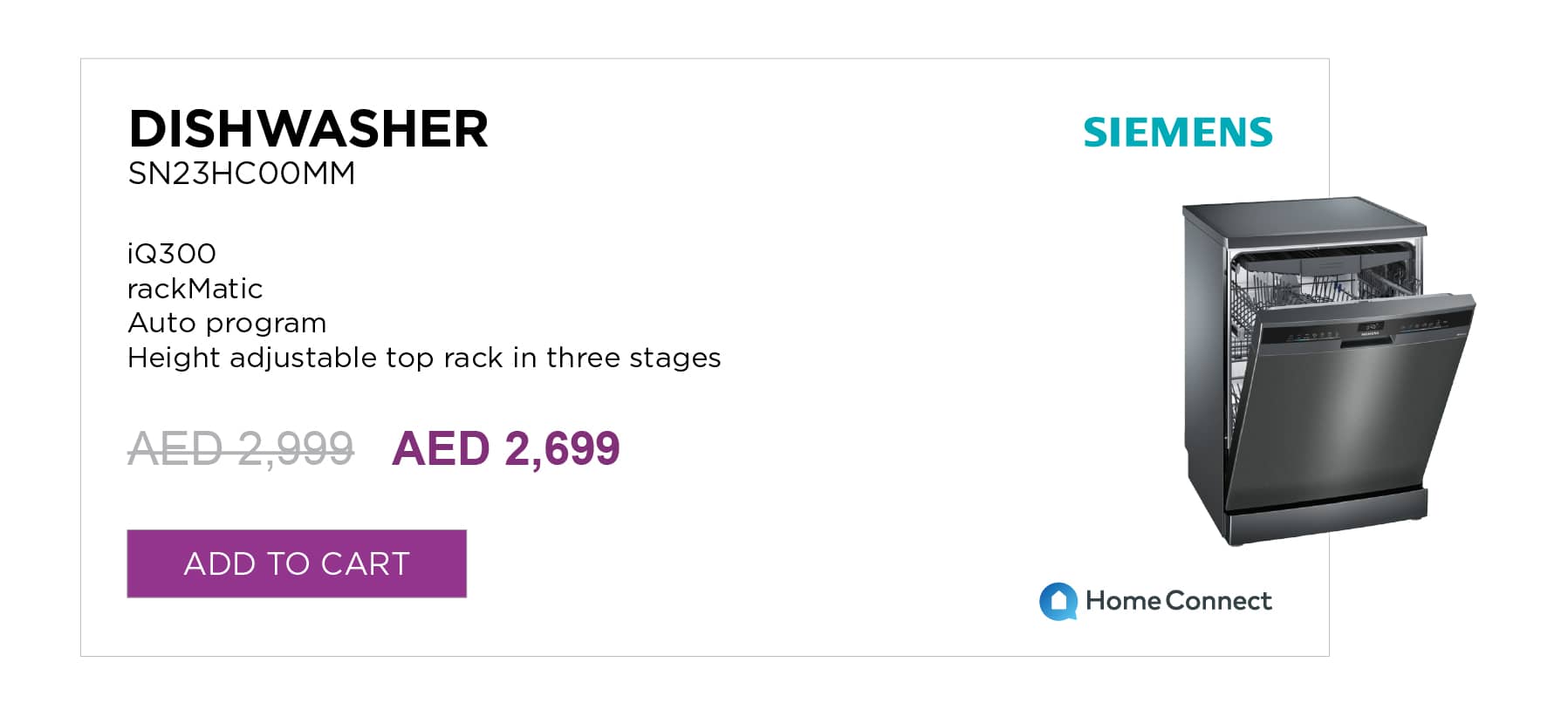Viewport: 1568px width, 710px height.
Task: Click the iQ300 feature line
Action: 172,254
